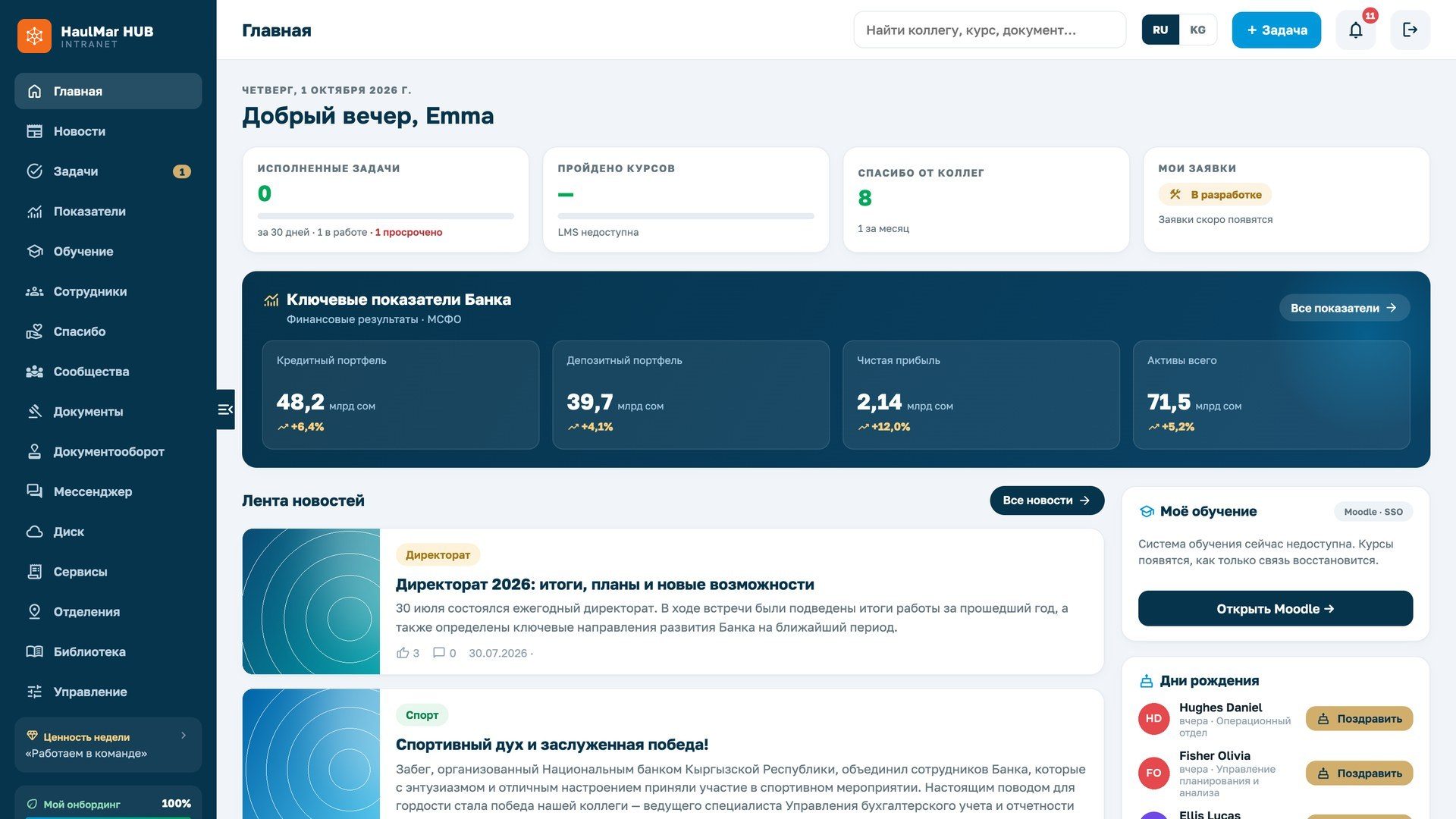Open Задачи in the sidebar
This screenshot has height=819, width=1456.
coord(108,171)
